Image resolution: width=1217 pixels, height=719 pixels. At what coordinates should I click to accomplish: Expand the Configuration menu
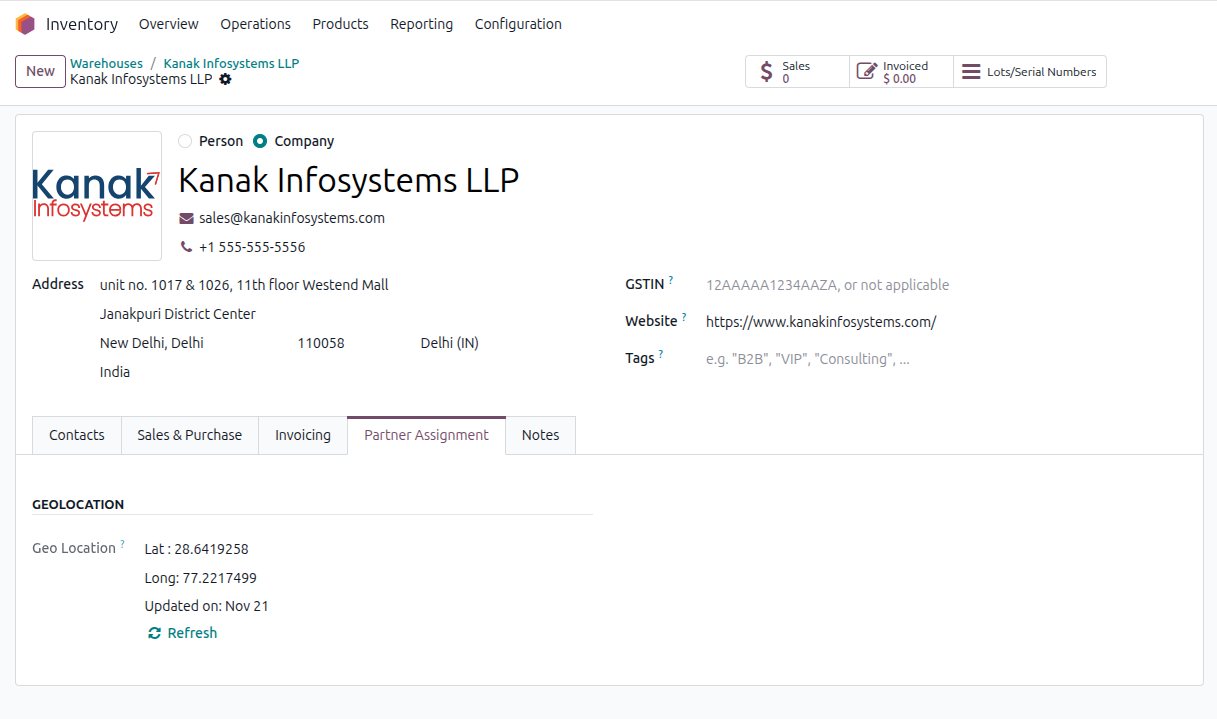(518, 24)
